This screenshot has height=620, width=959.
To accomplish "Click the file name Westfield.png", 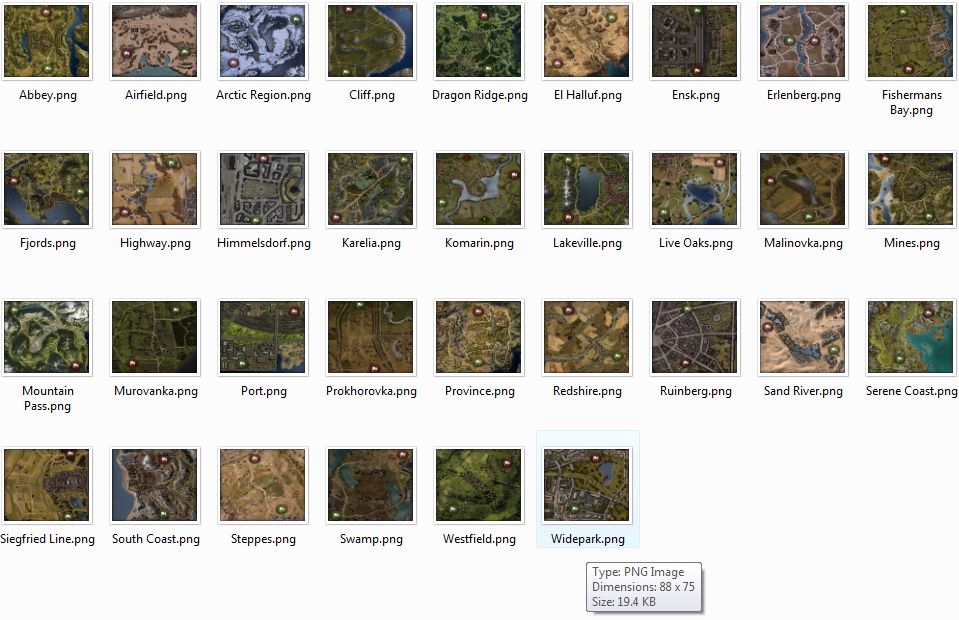I will [x=480, y=539].
